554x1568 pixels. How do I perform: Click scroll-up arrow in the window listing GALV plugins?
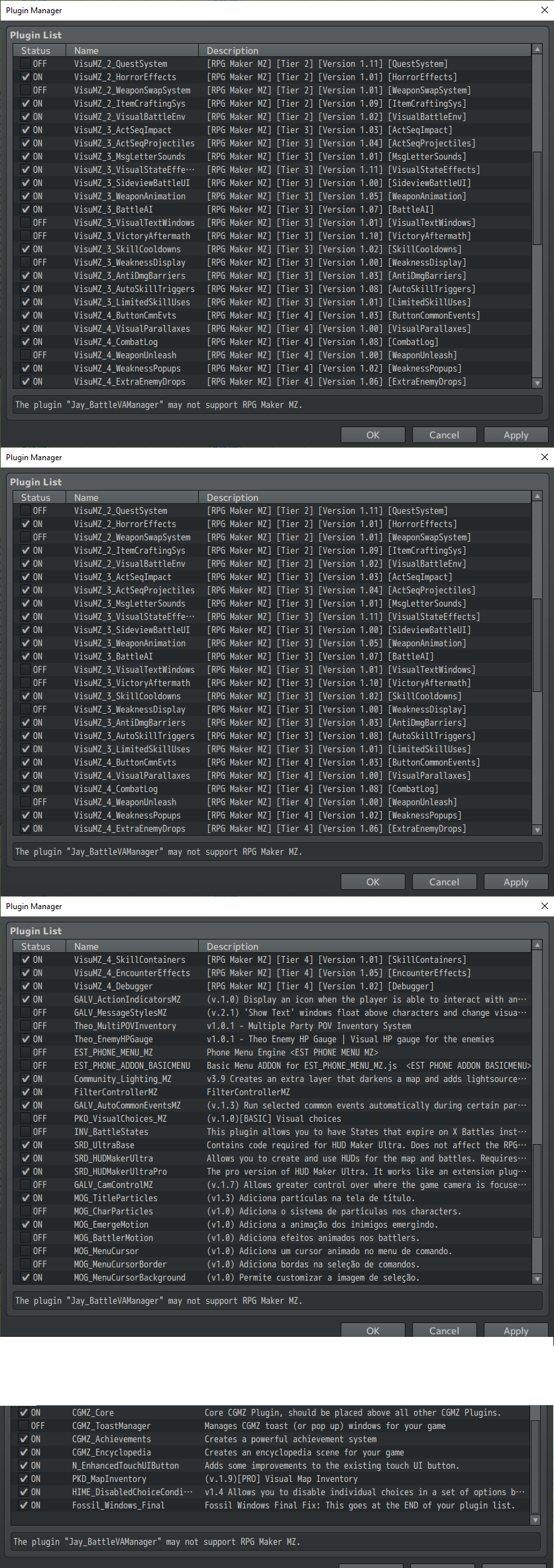pyautogui.click(x=537, y=945)
